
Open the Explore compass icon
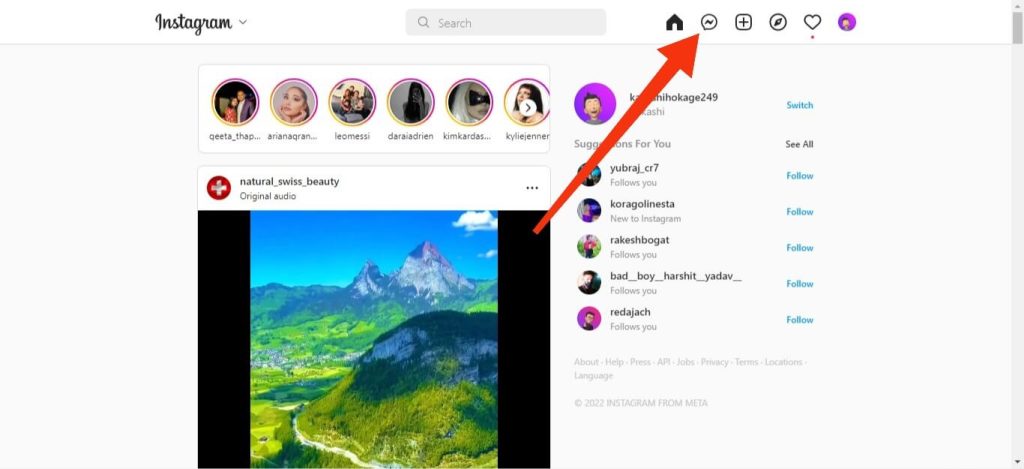point(778,23)
